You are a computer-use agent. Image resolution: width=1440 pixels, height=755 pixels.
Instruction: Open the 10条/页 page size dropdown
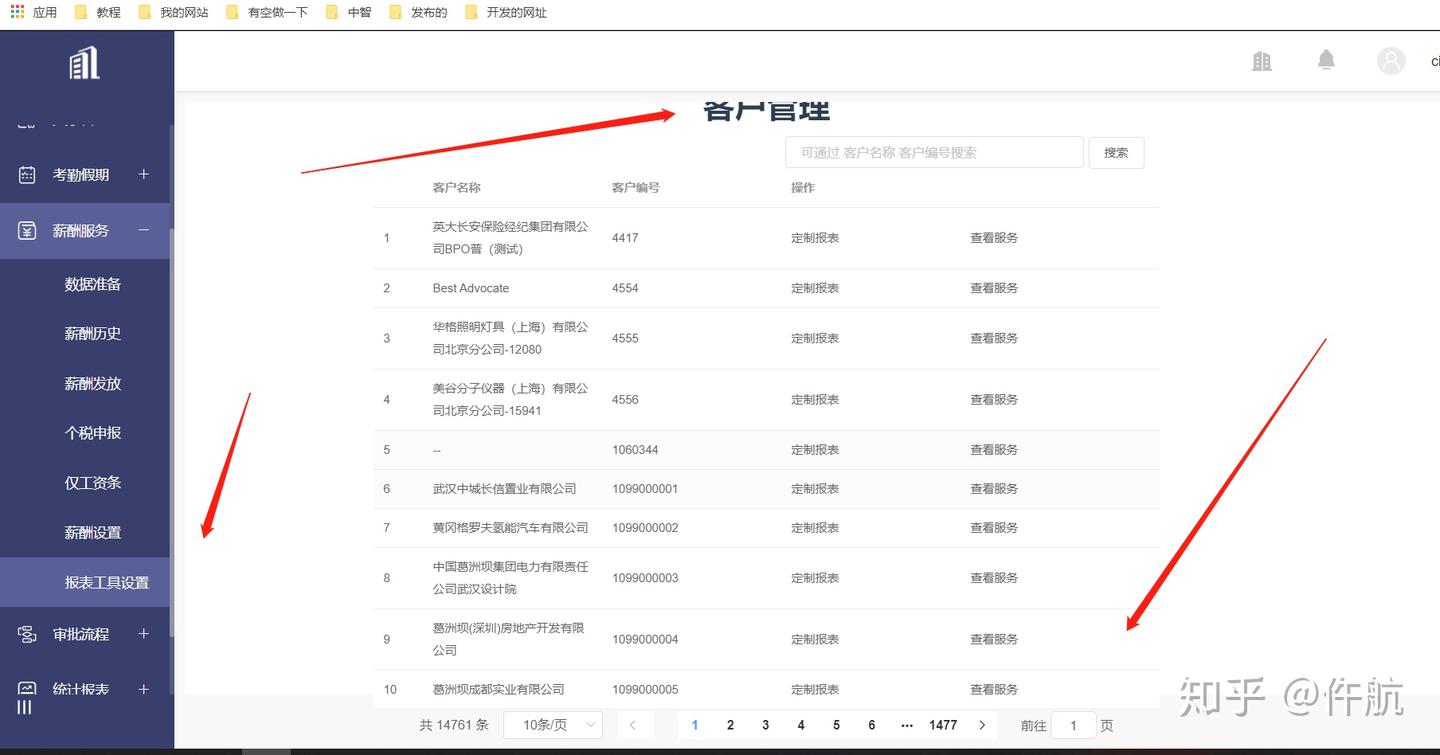pyautogui.click(x=553, y=725)
